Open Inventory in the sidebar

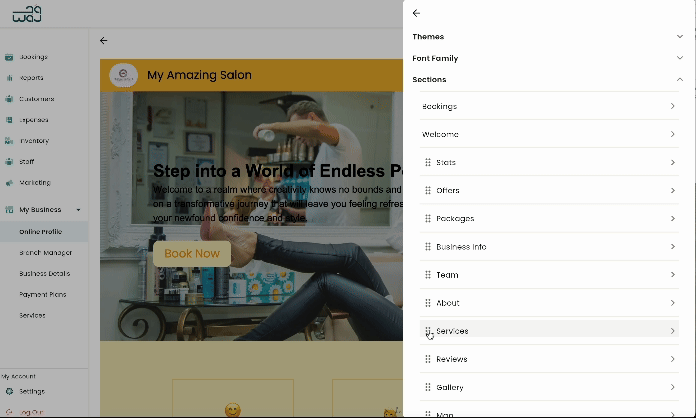click(34, 141)
